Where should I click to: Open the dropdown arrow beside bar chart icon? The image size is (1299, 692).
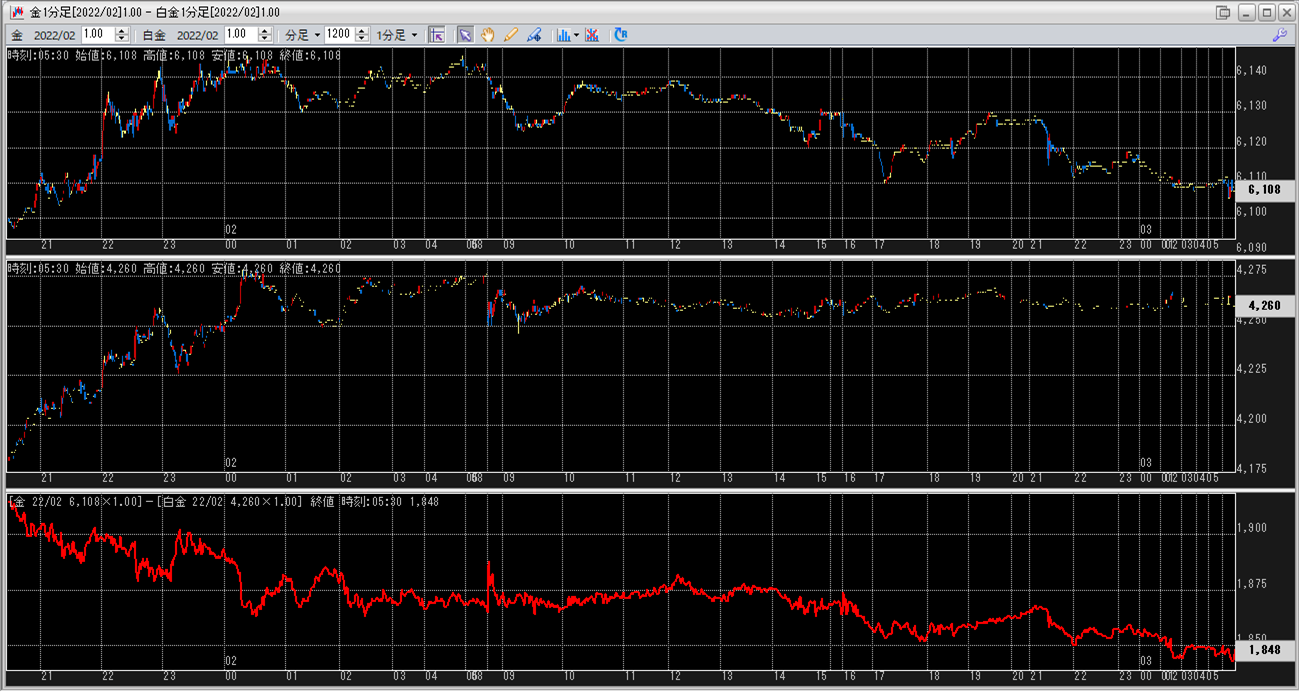(576, 34)
